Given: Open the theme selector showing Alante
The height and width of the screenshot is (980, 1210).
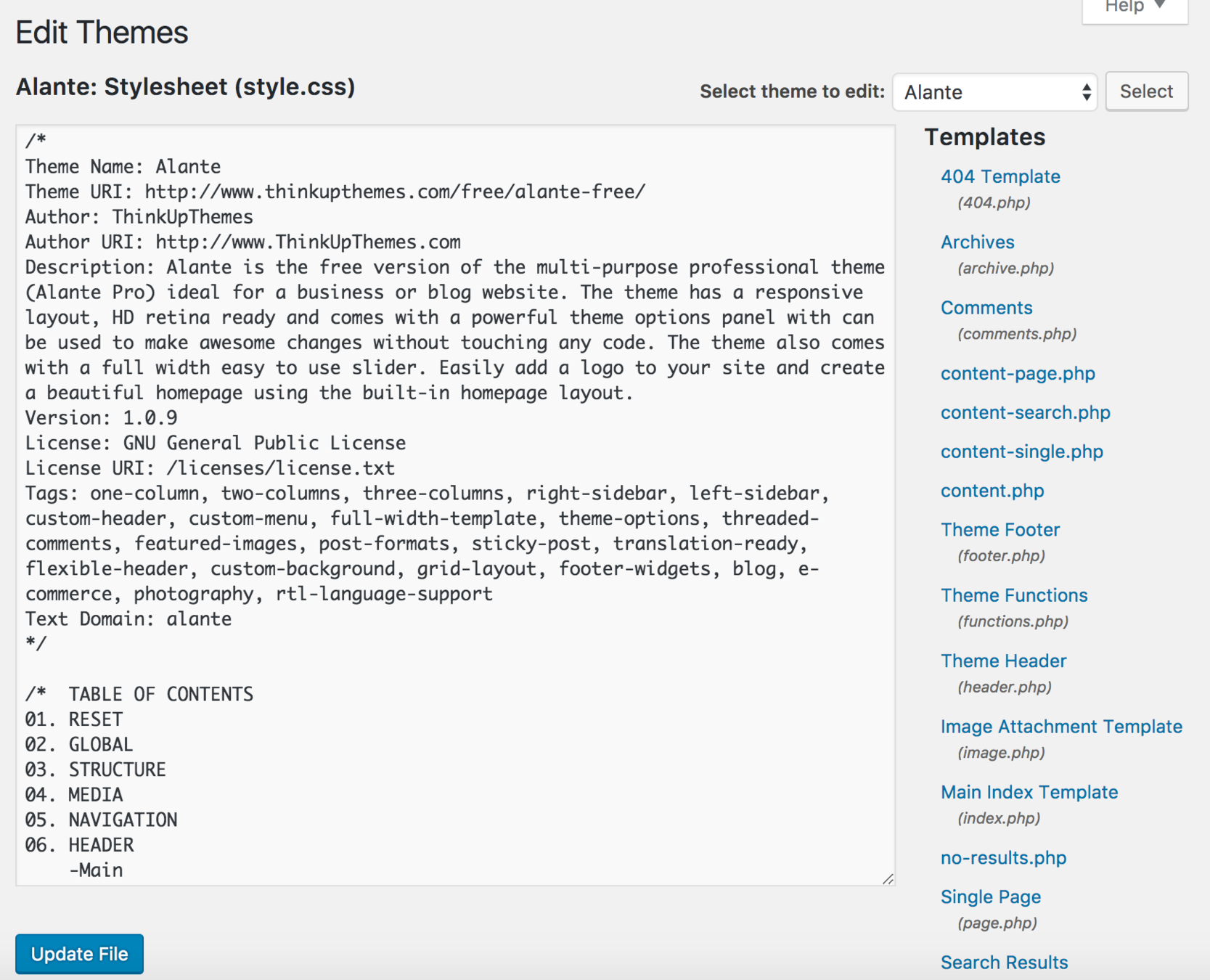Looking at the screenshot, I should coord(994,92).
